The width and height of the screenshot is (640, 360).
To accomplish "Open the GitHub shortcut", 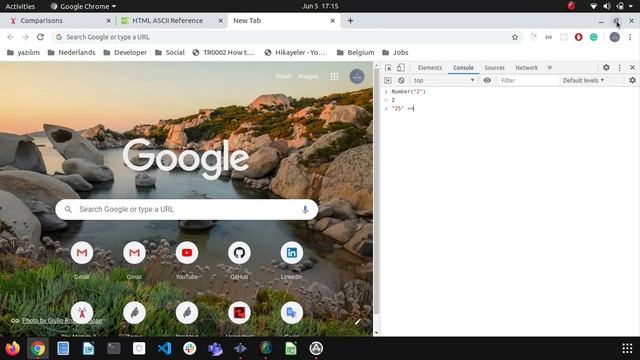I will point(239,259).
